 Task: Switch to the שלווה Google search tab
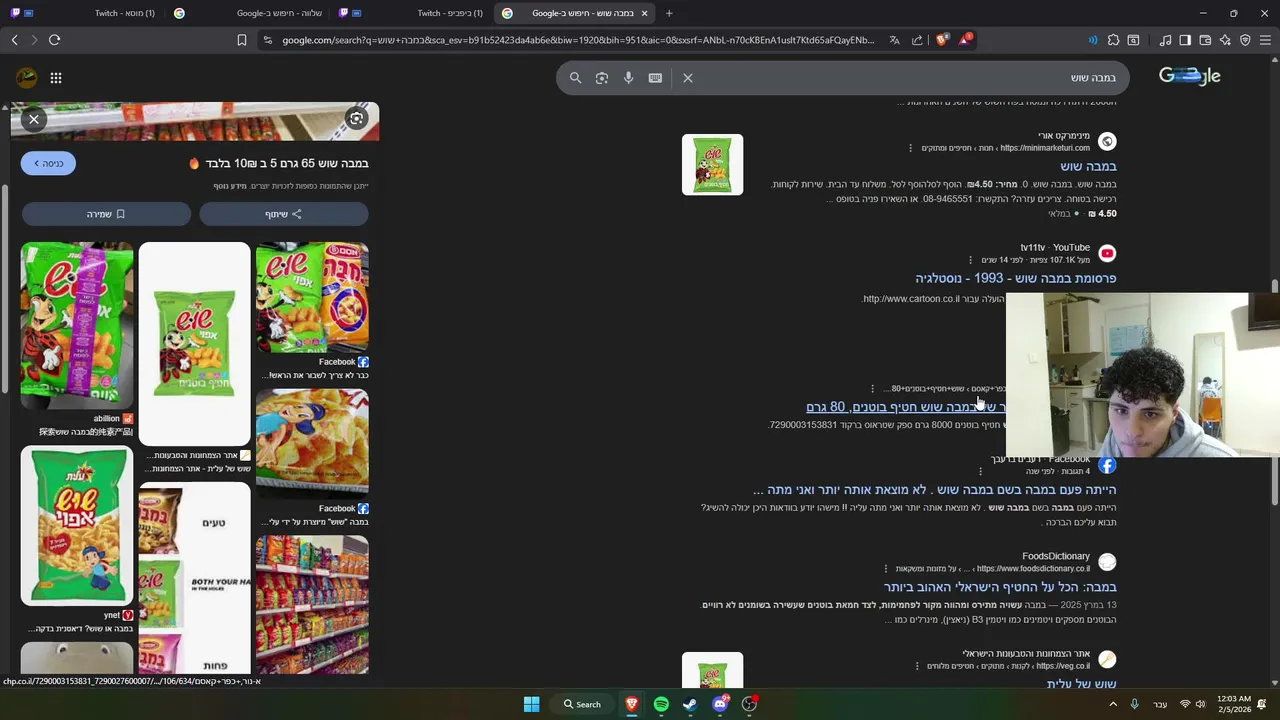point(248,13)
